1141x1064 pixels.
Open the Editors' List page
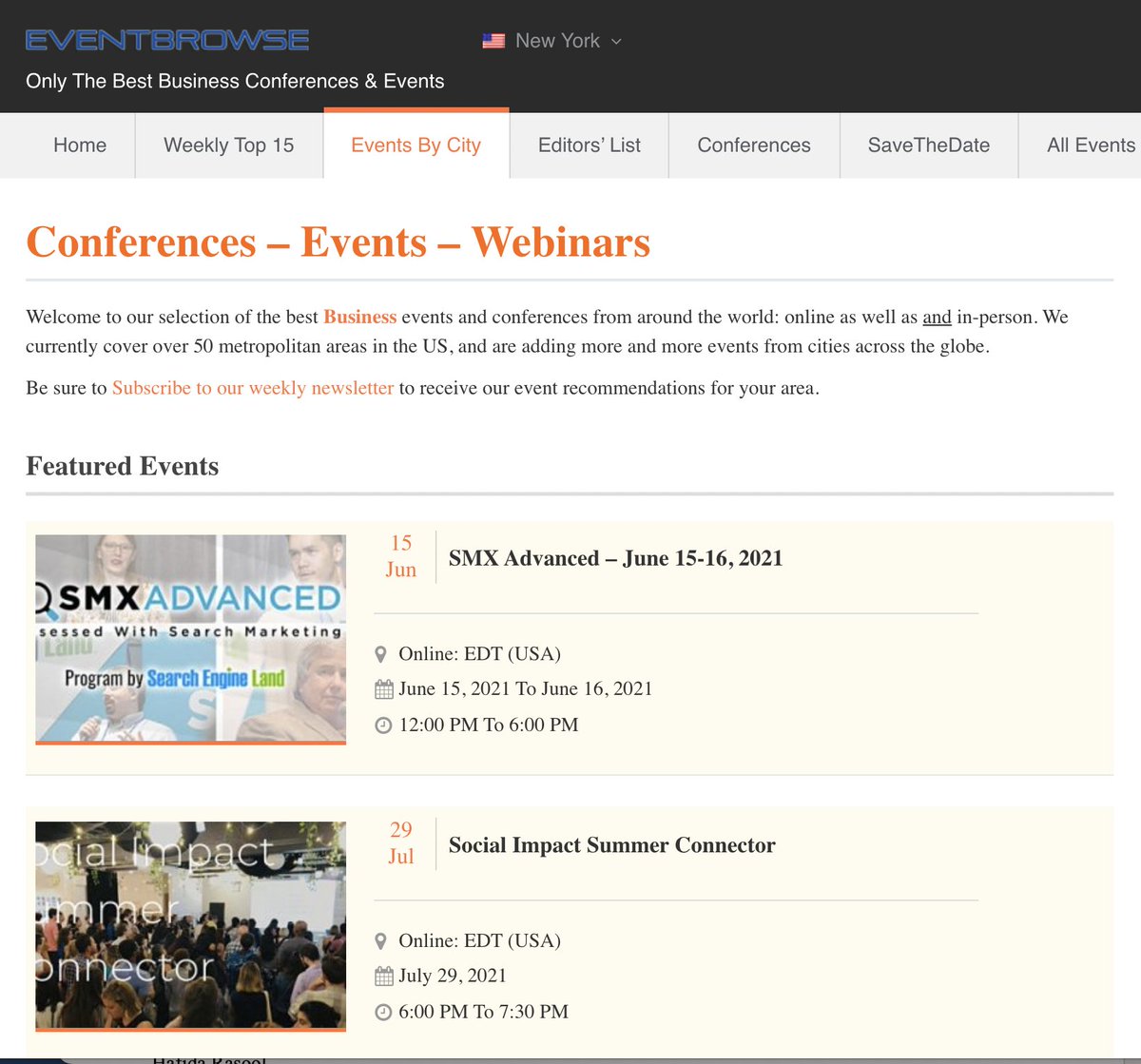tap(589, 145)
